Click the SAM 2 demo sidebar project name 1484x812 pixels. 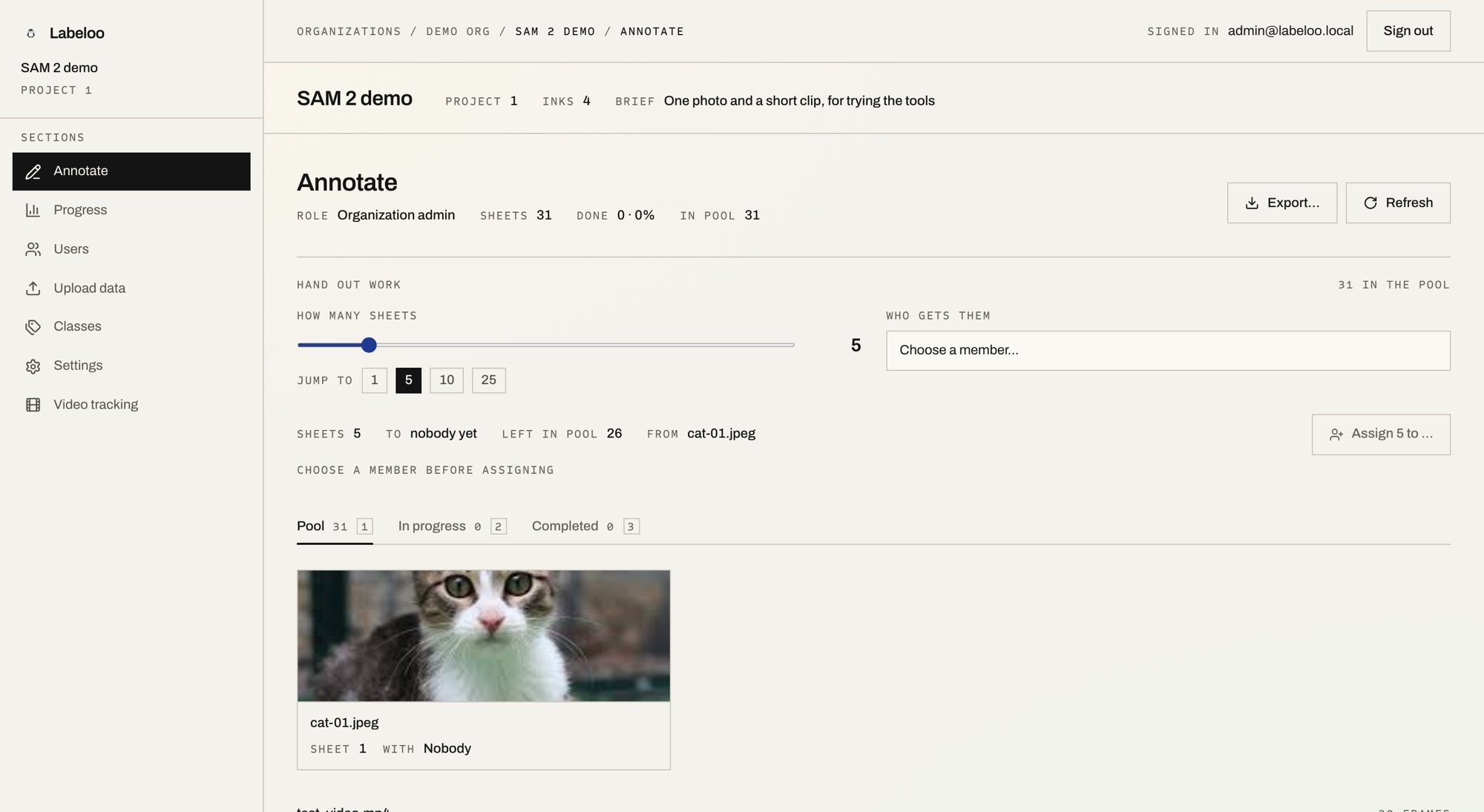(x=59, y=68)
